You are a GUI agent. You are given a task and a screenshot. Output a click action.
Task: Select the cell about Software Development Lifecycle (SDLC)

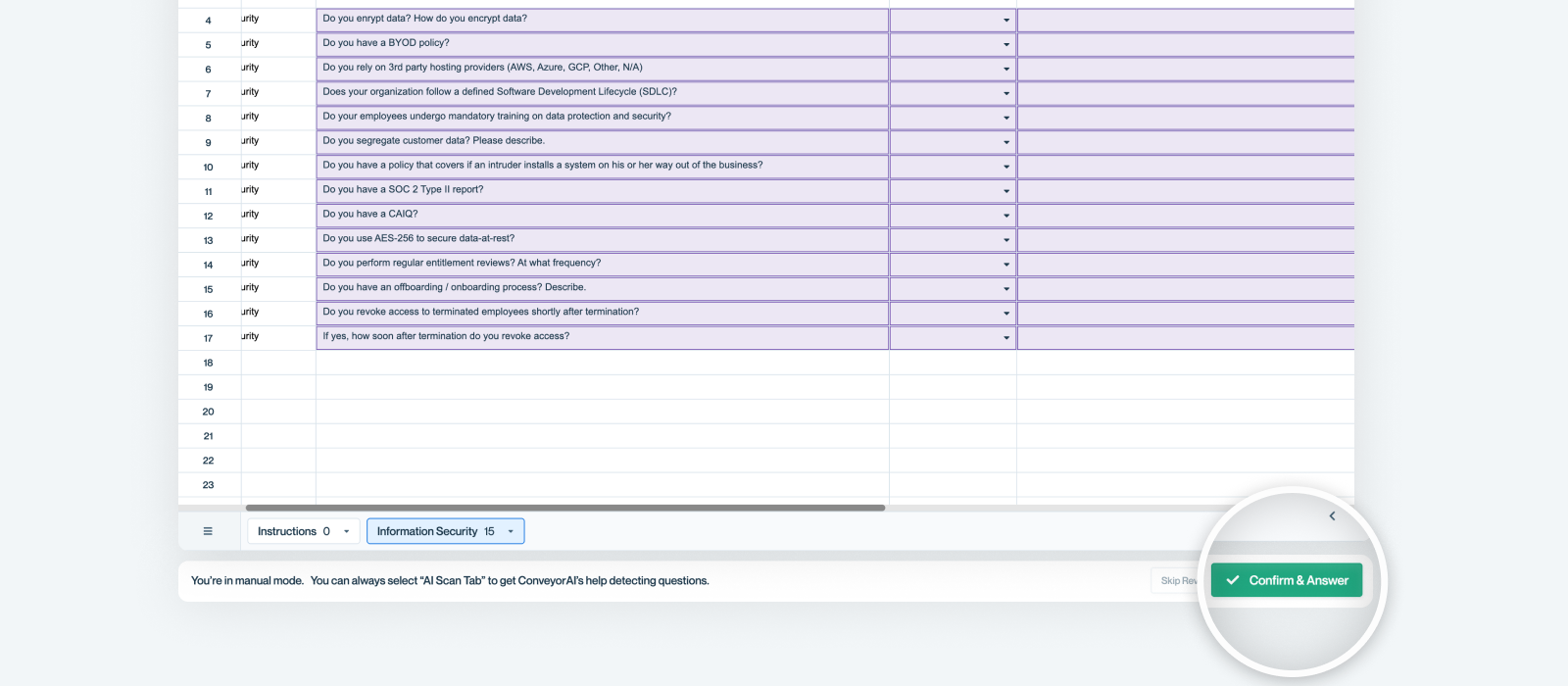point(603,93)
